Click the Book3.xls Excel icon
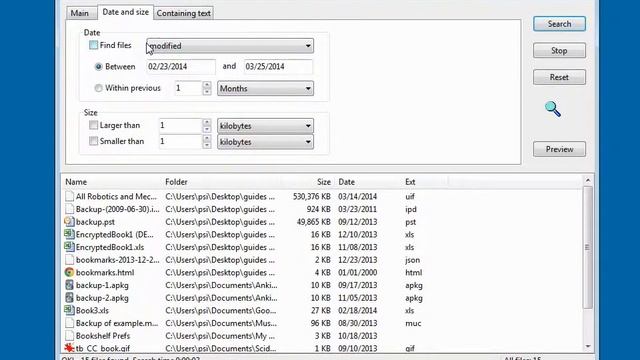Image resolution: width=640 pixels, height=360 pixels. click(69, 310)
